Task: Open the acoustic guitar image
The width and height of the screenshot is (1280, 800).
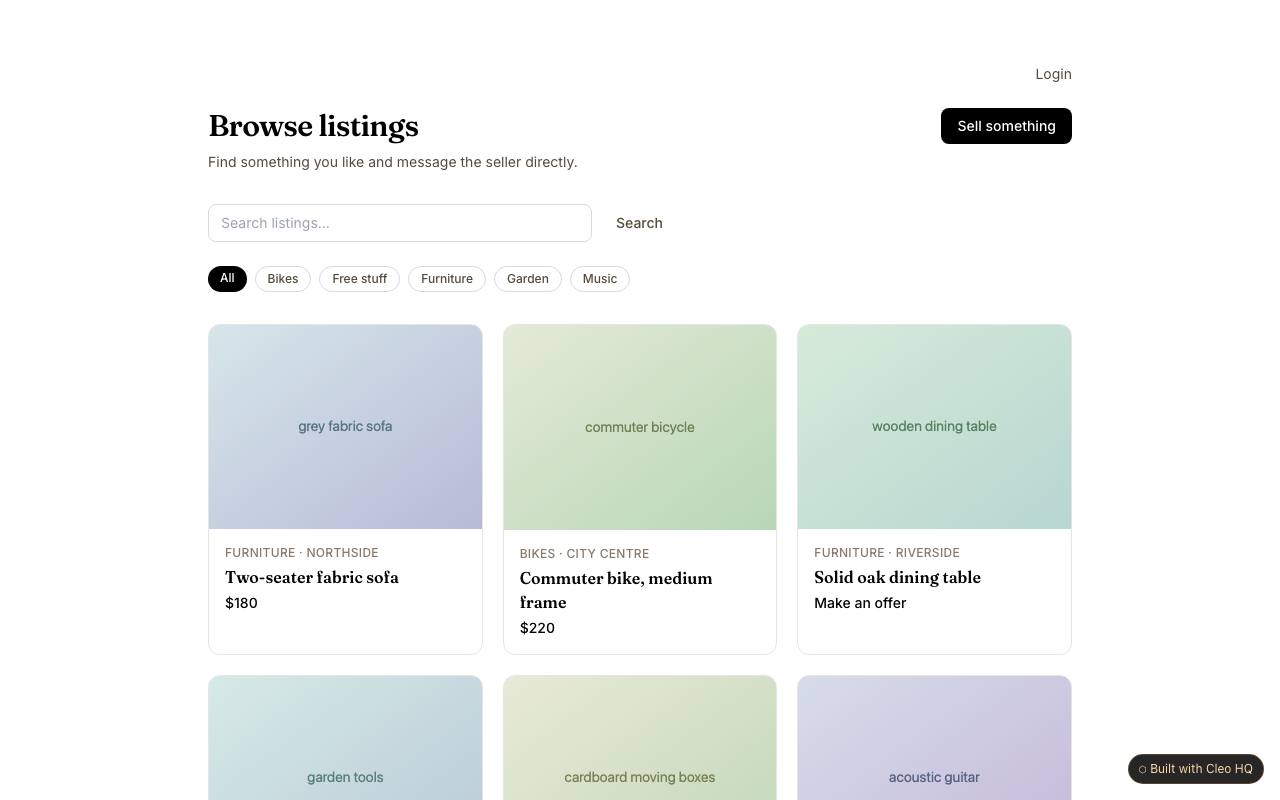Action: pos(934,738)
